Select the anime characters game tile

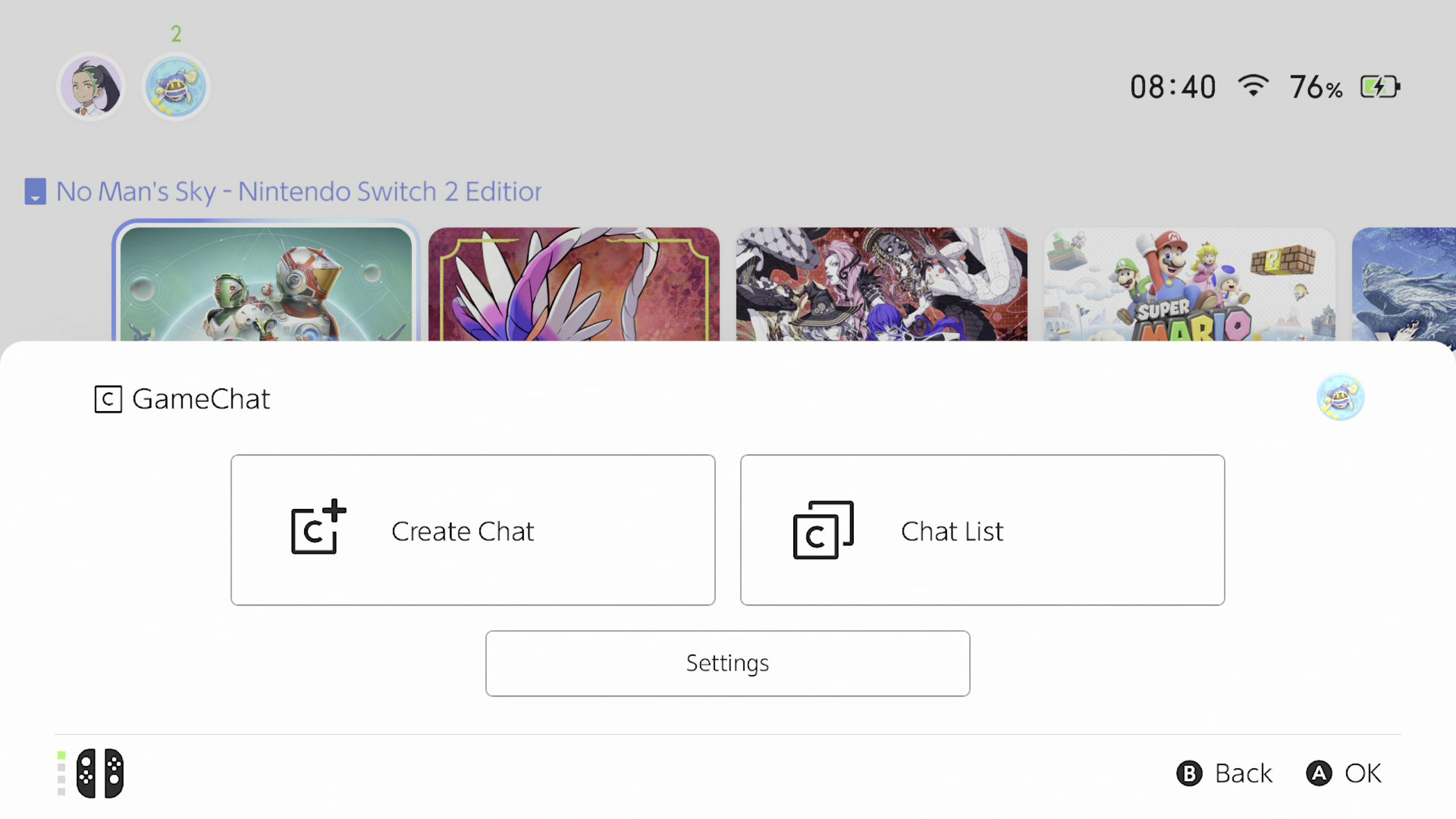tap(882, 284)
